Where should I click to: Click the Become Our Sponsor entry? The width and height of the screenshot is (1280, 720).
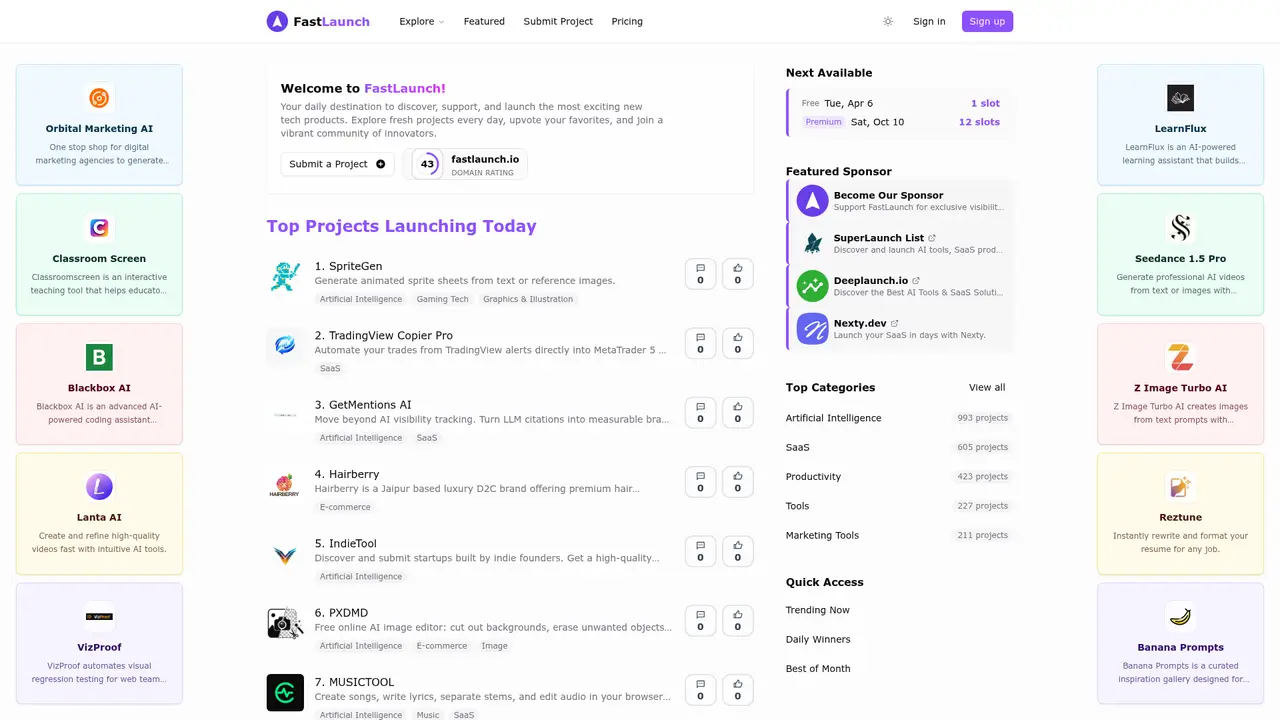point(900,201)
